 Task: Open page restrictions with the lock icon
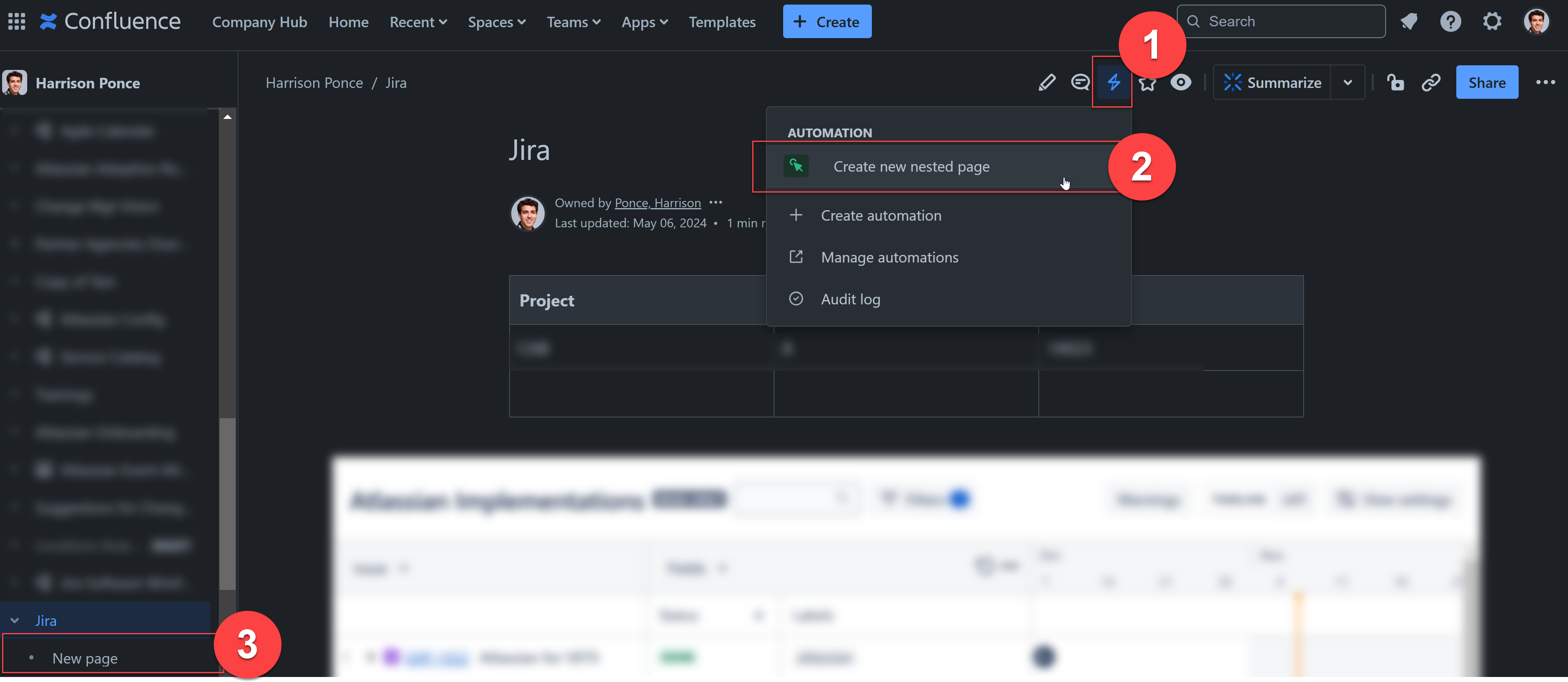pos(1396,82)
